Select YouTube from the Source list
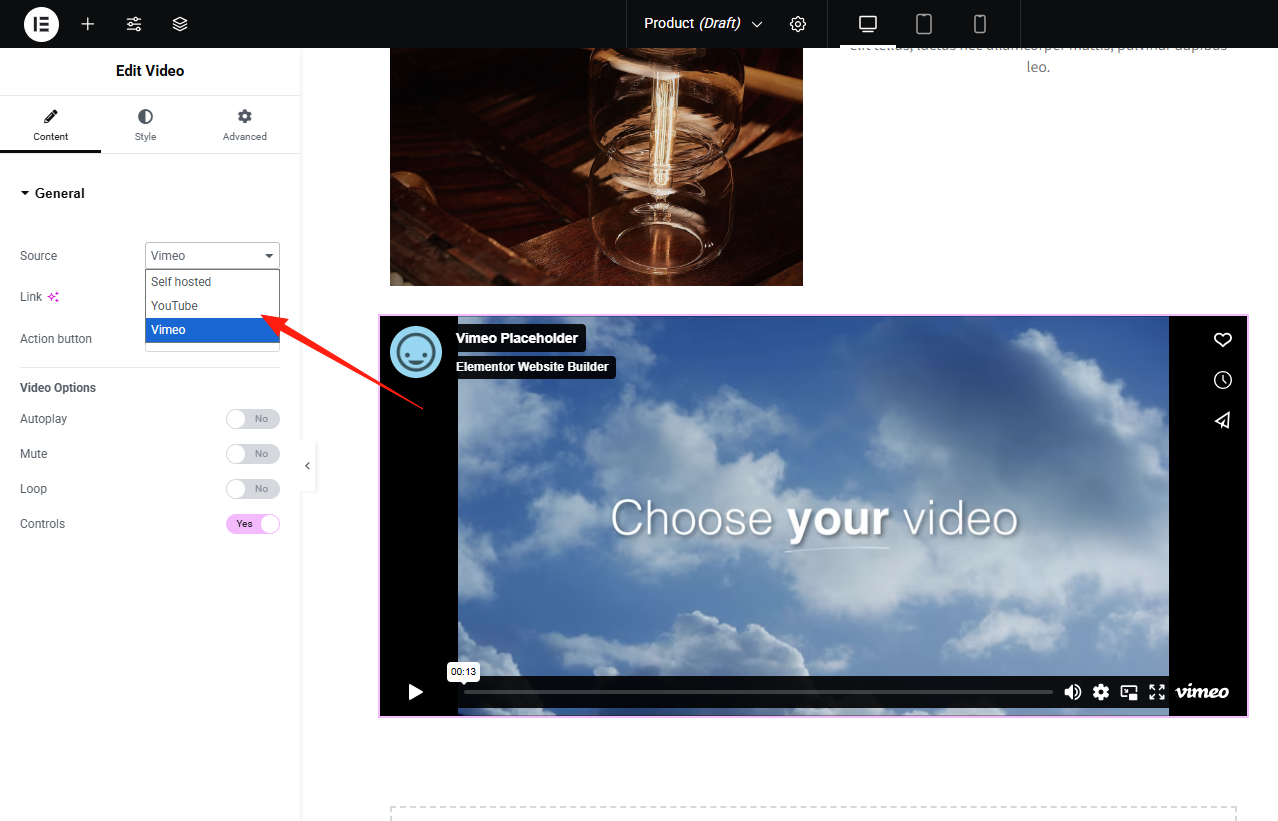The width and height of the screenshot is (1278, 821). 175,306
